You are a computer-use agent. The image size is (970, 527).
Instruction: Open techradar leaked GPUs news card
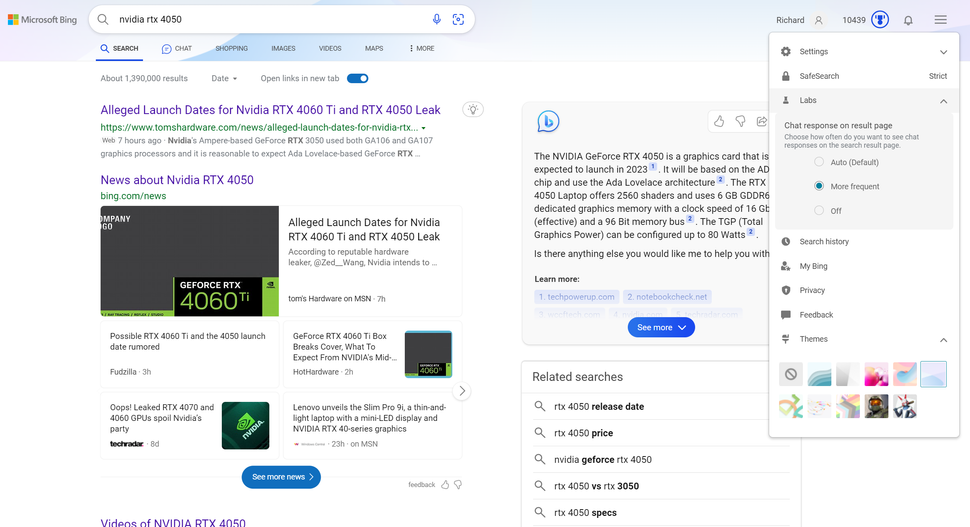pyautogui.click(x=190, y=426)
